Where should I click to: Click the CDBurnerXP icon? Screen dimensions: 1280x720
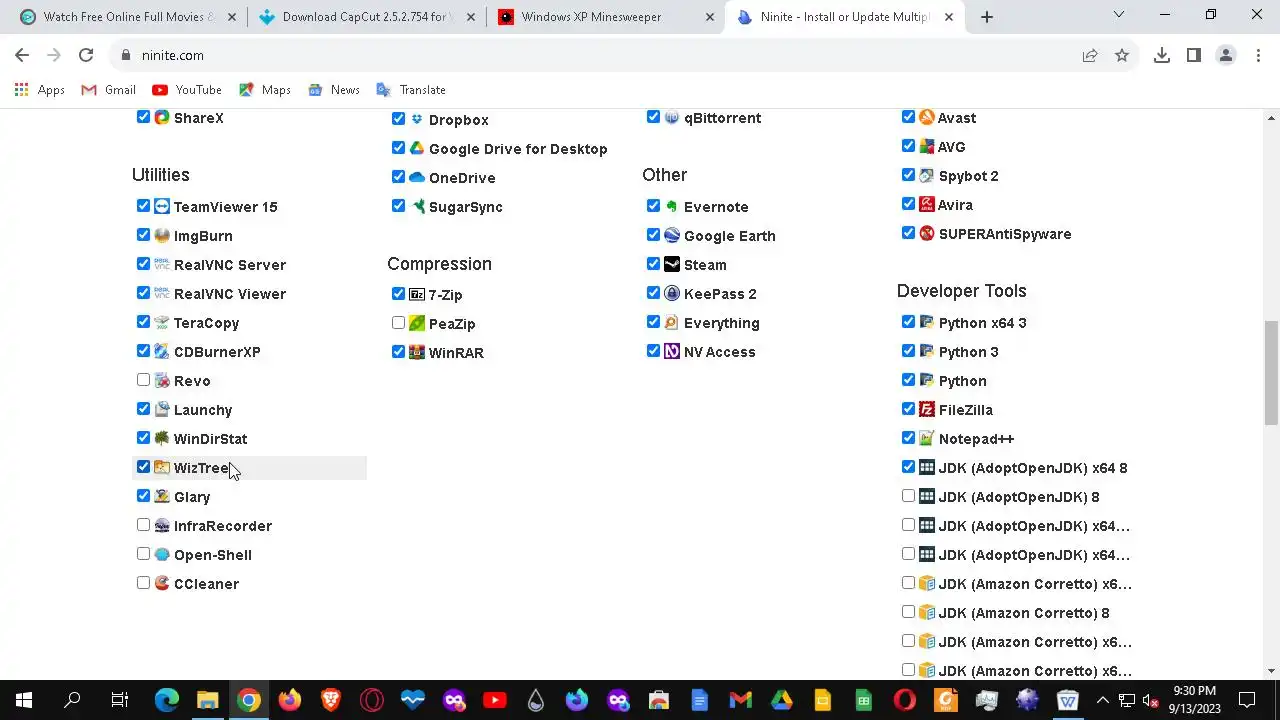162,351
